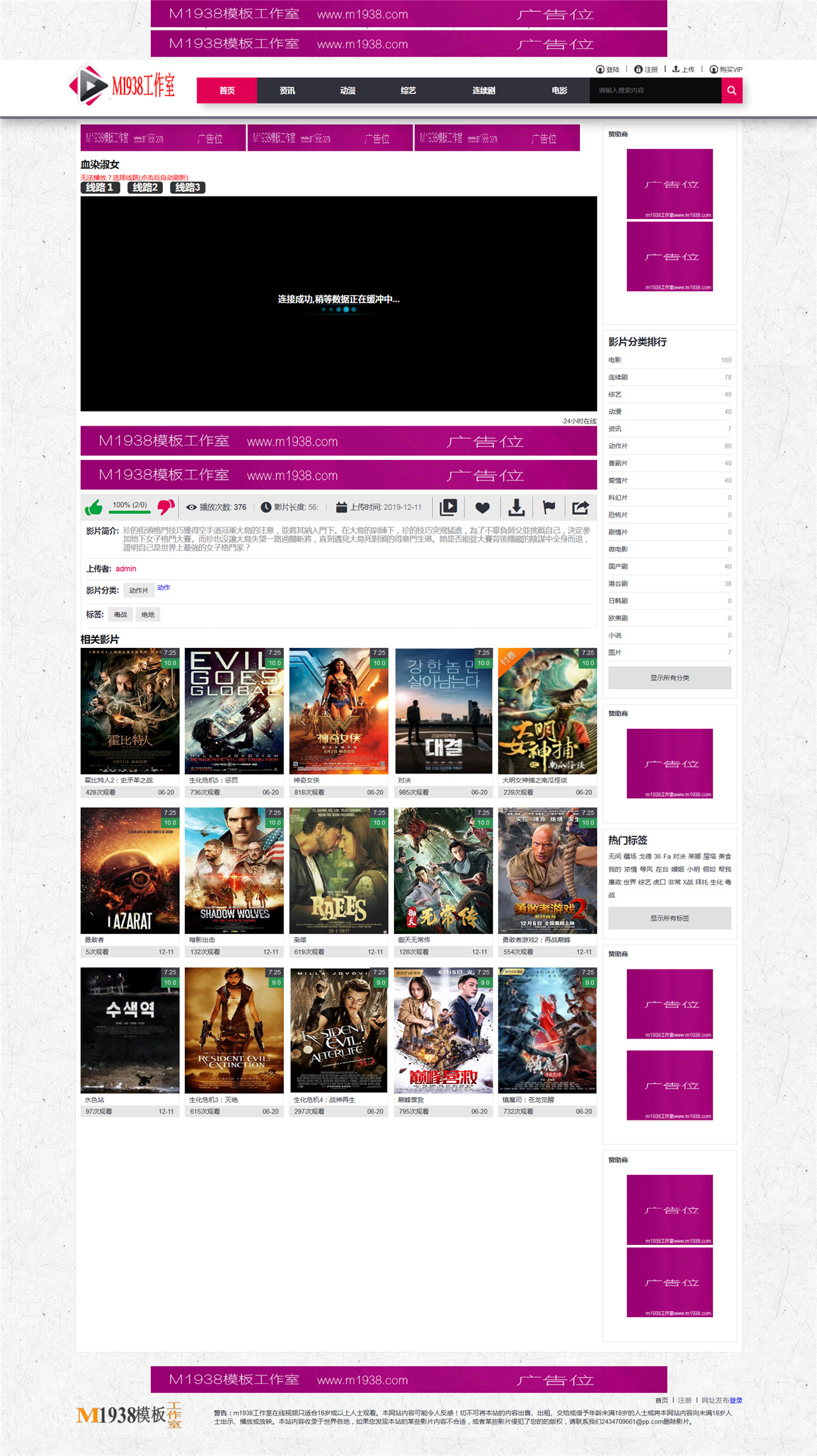Click the flag report icon
Screen dimensions: 817x1456
point(549,508)
